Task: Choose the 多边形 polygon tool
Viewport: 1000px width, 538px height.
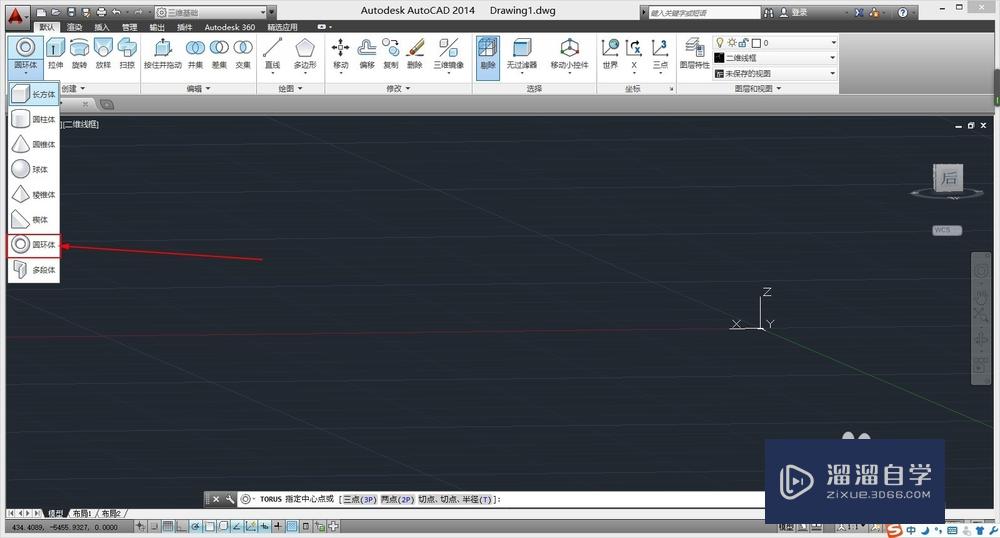Action: [x=305, y=54]
